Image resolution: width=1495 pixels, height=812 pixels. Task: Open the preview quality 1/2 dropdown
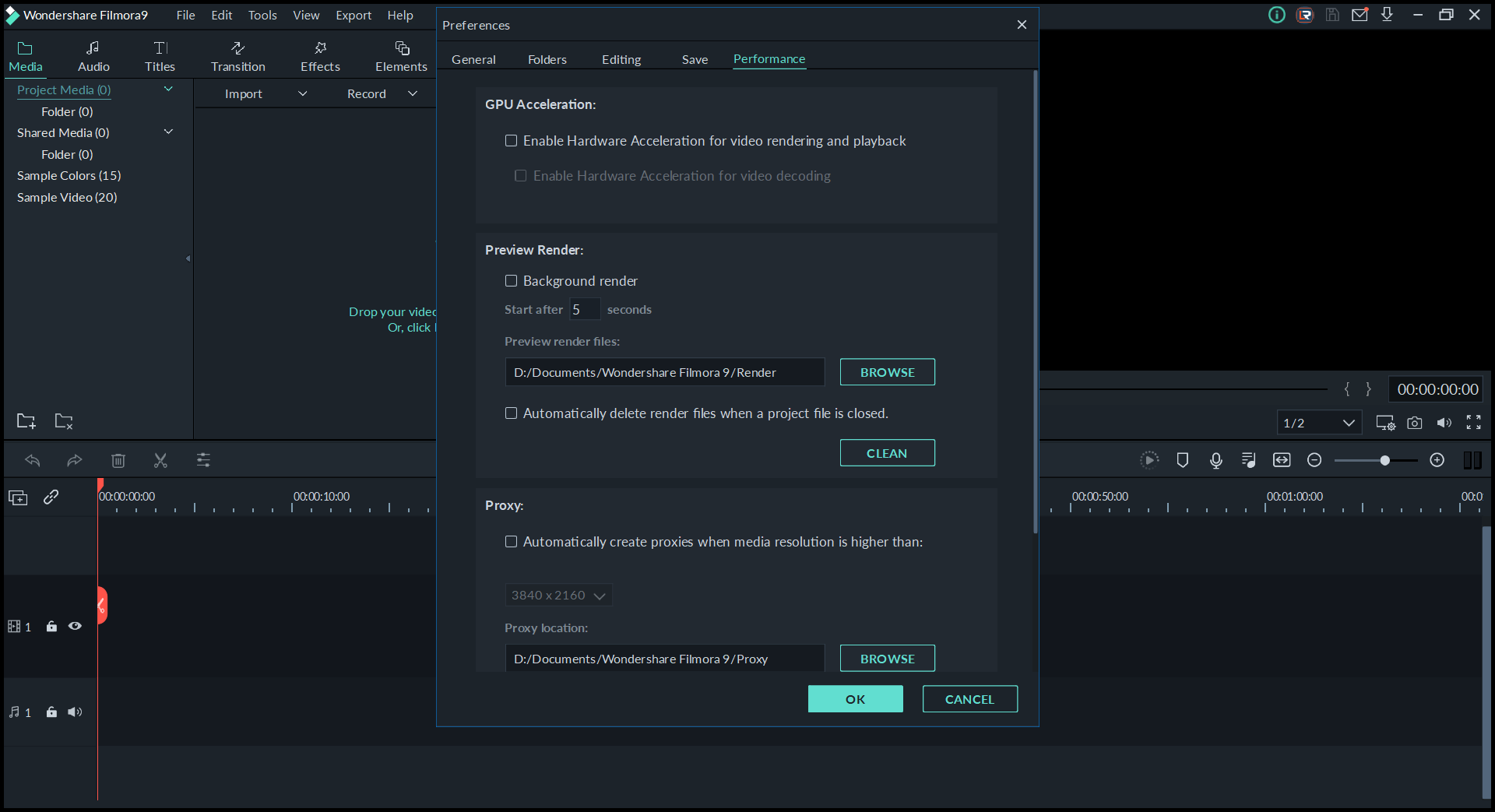(x=1319, y=423)
